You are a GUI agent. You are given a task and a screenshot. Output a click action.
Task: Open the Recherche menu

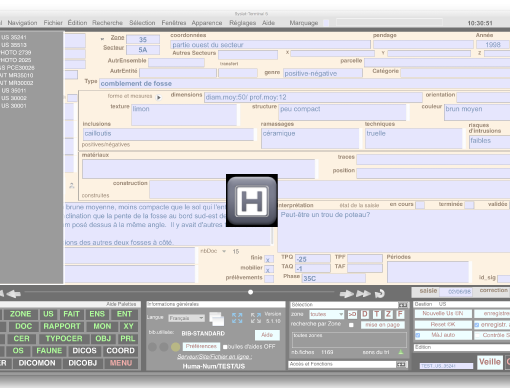107,23
